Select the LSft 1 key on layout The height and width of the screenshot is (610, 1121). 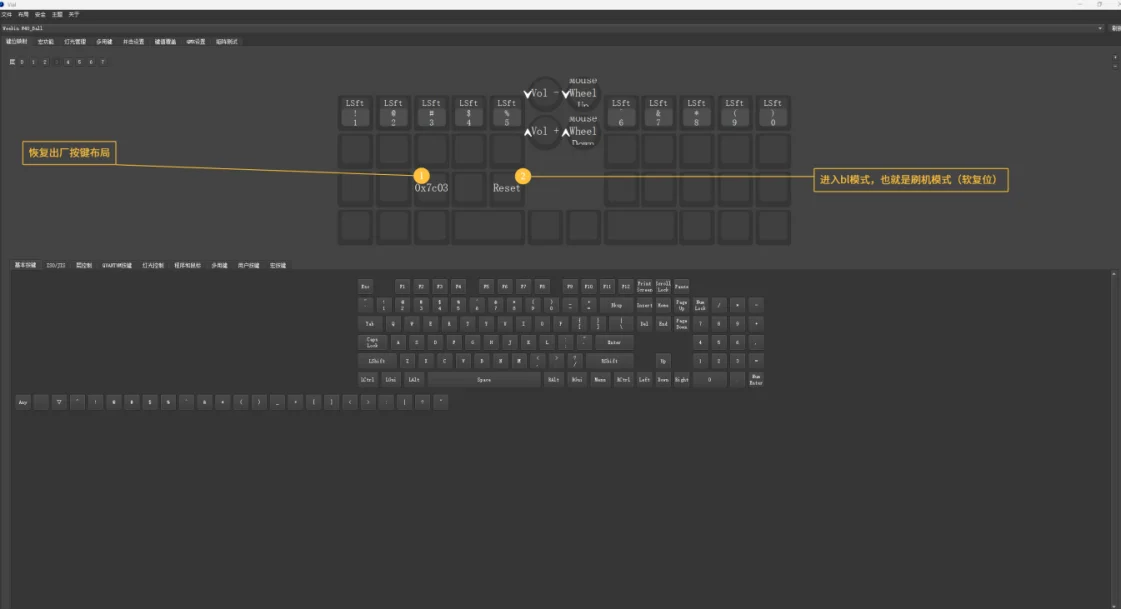coord(355,113)
